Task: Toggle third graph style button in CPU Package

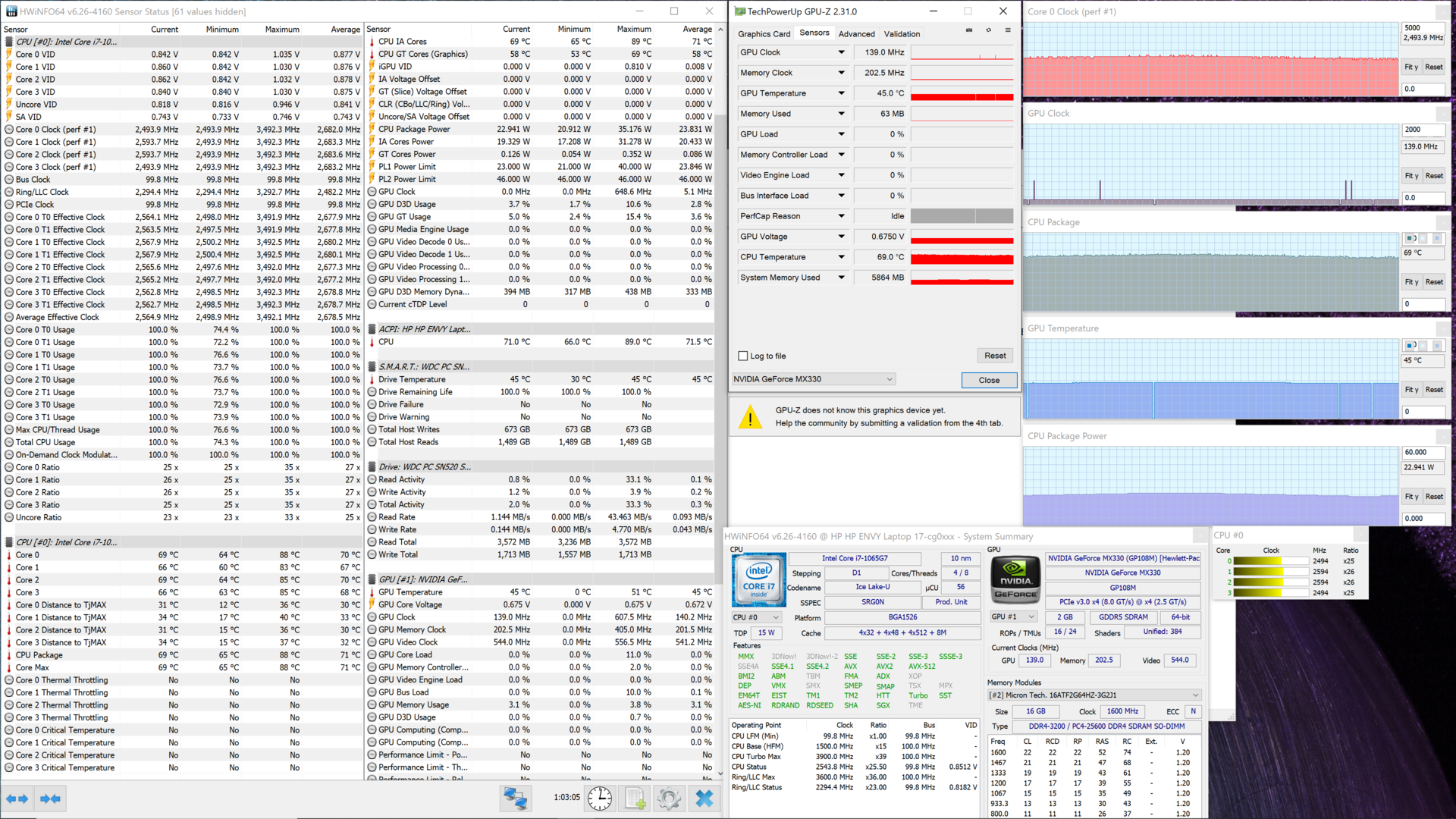Action: [x=1436, y=239]
